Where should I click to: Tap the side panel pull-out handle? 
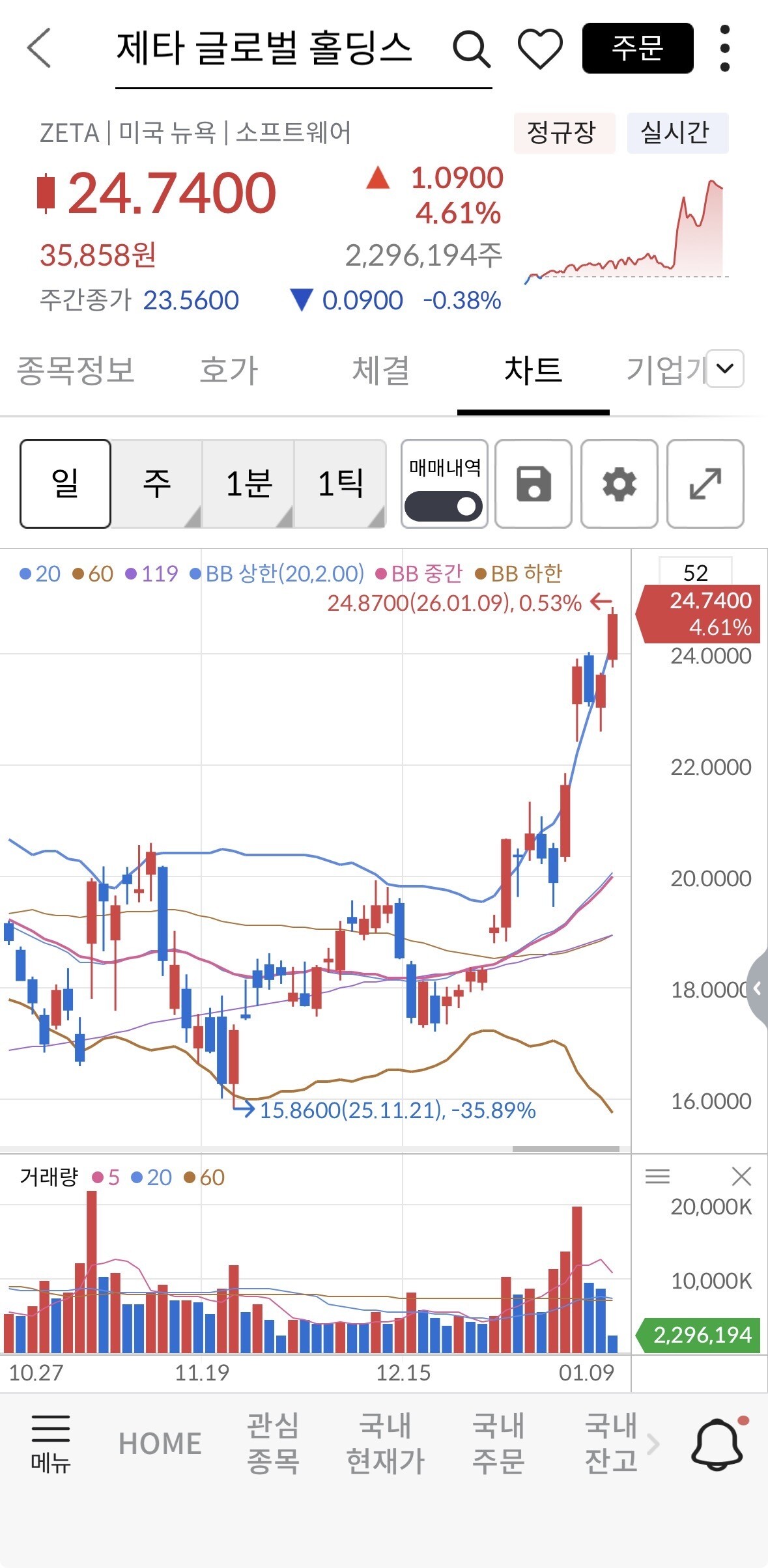click(758, 988)
